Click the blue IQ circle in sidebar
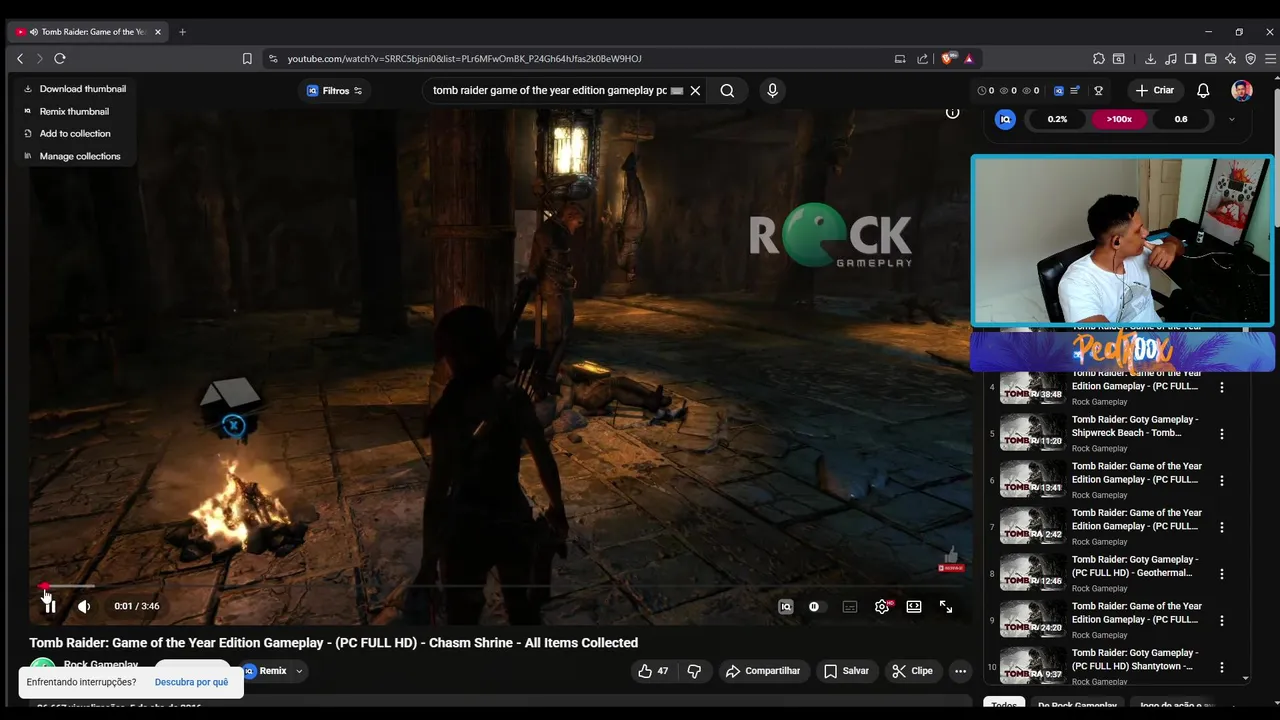 [x=1006, y=119]
